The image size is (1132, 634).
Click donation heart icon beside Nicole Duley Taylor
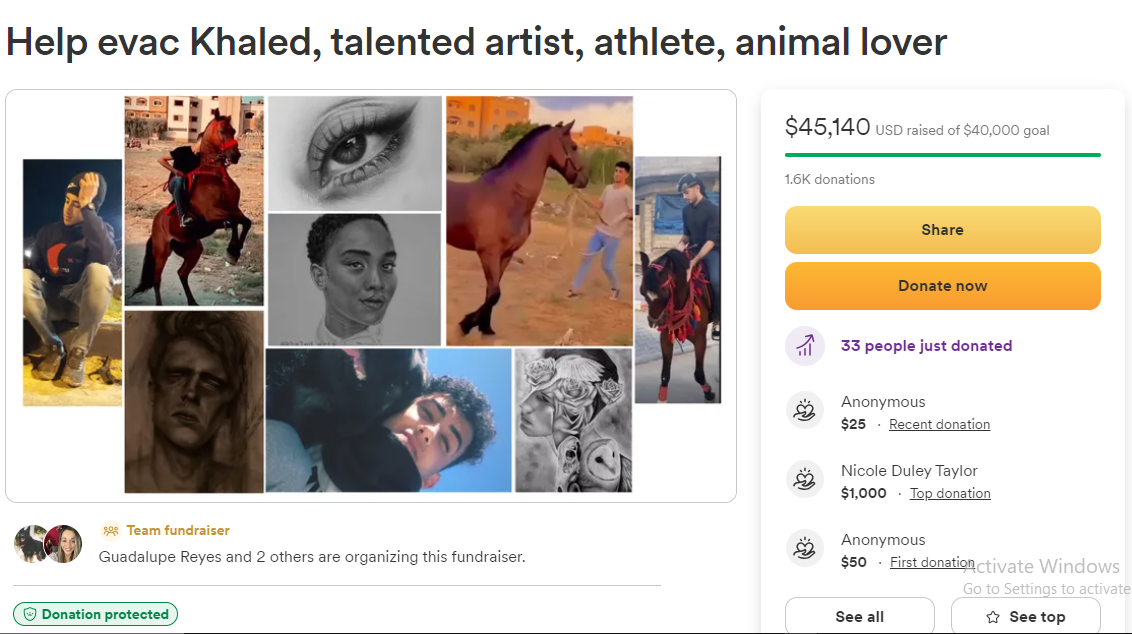[805, 479]
